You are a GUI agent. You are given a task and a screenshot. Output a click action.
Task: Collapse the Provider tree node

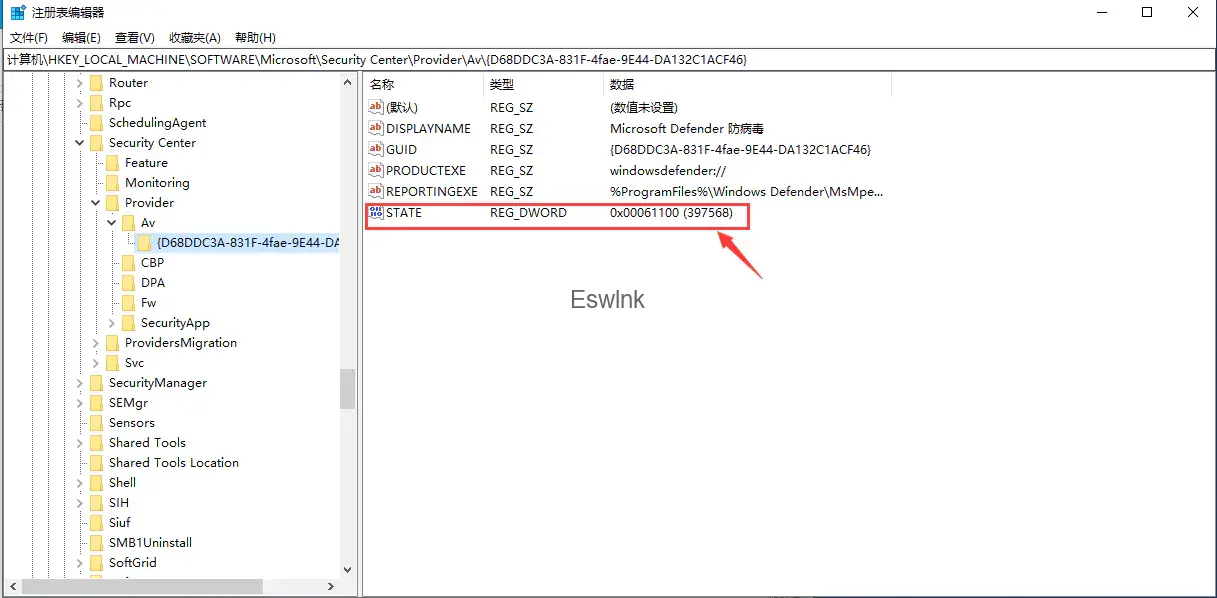point(96,203)
